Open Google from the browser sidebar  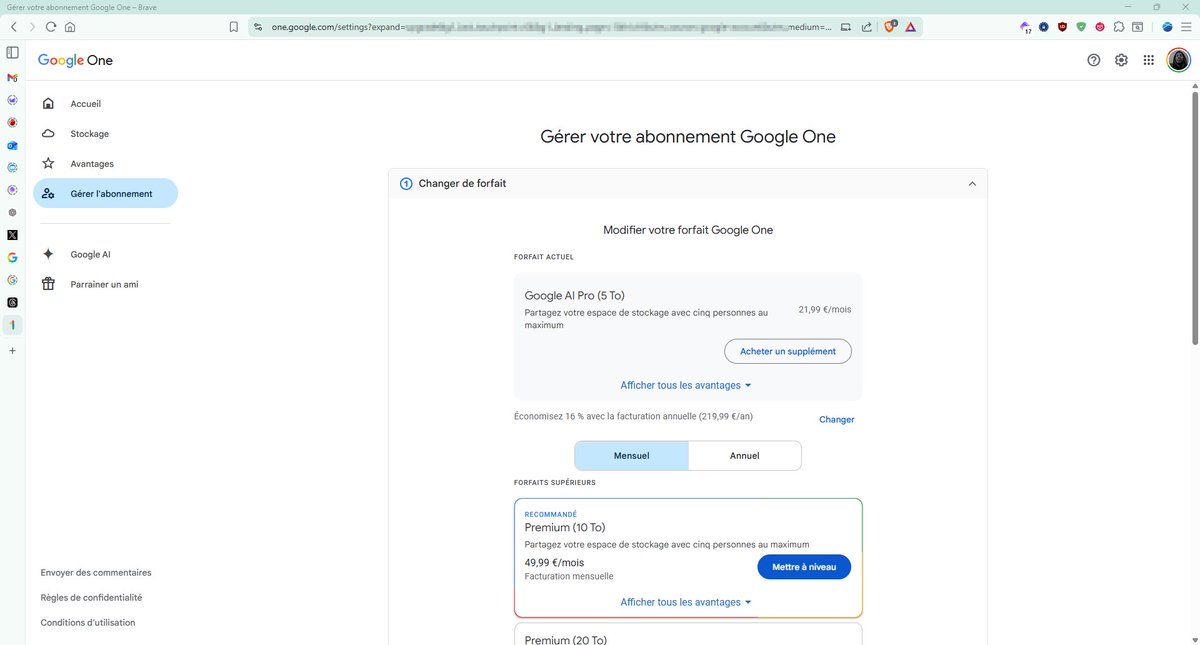coord(12,257)
